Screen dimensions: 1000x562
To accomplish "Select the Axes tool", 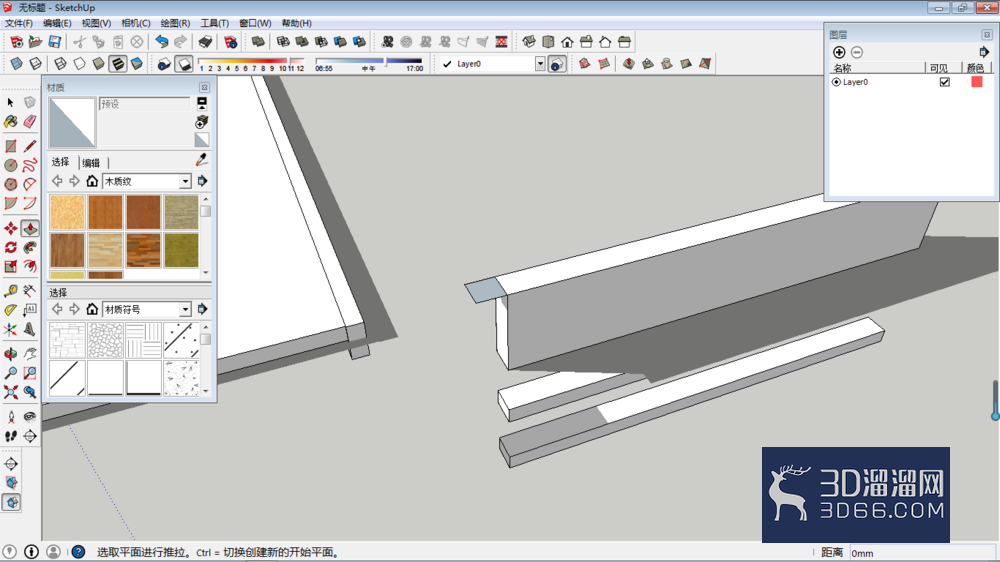I will [11, 330].
